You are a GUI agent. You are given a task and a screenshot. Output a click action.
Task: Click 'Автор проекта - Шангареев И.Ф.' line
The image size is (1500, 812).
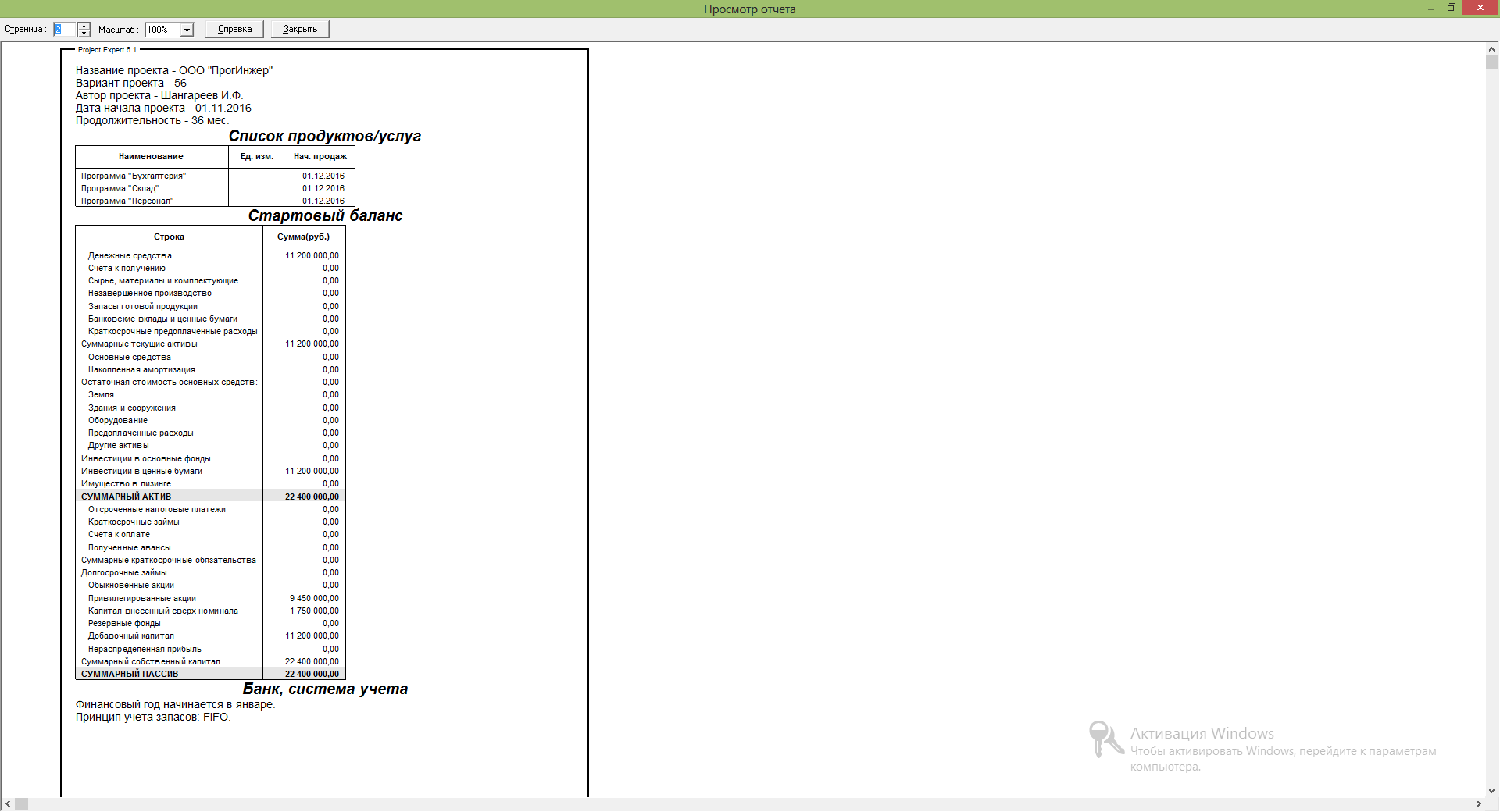159,96
